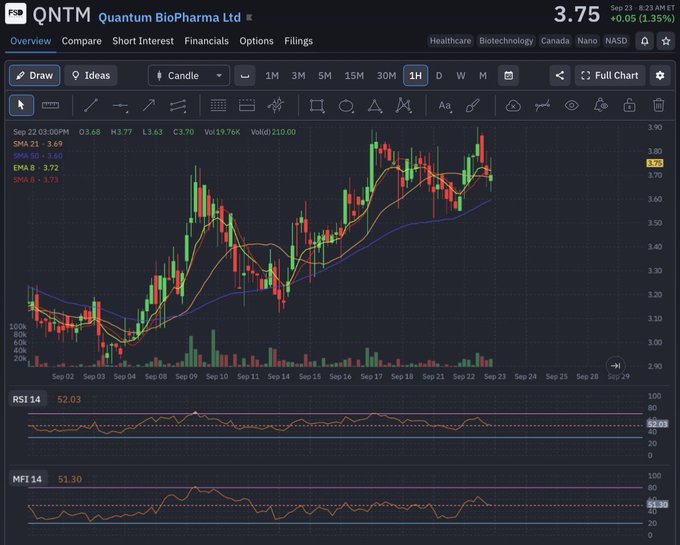Toggle the extended-hours bar icon
The height and width of the screenshot is (545, 680).
pyautogui.click(x=245, y=76)
